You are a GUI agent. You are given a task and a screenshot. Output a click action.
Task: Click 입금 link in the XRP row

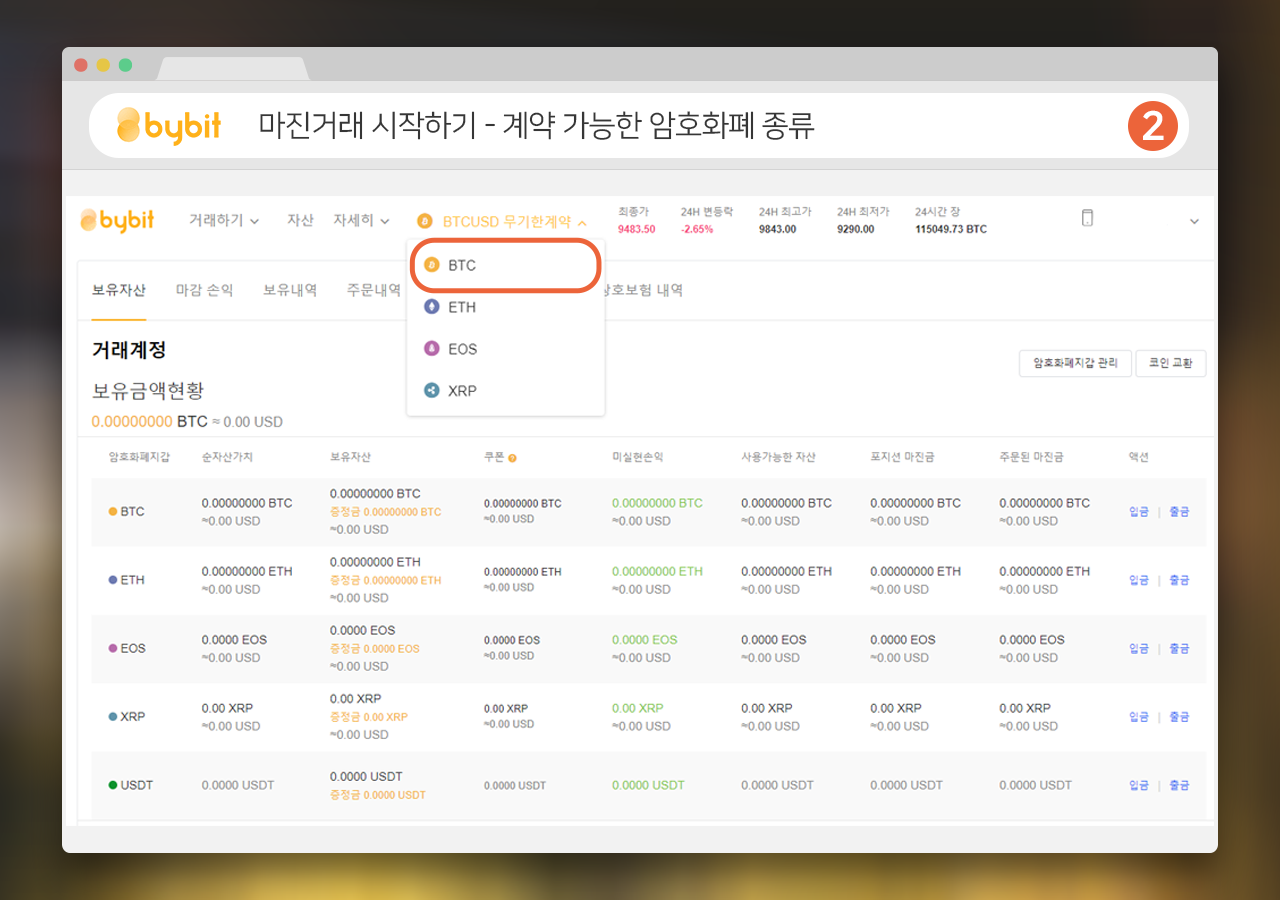(x=1139, y=717)
